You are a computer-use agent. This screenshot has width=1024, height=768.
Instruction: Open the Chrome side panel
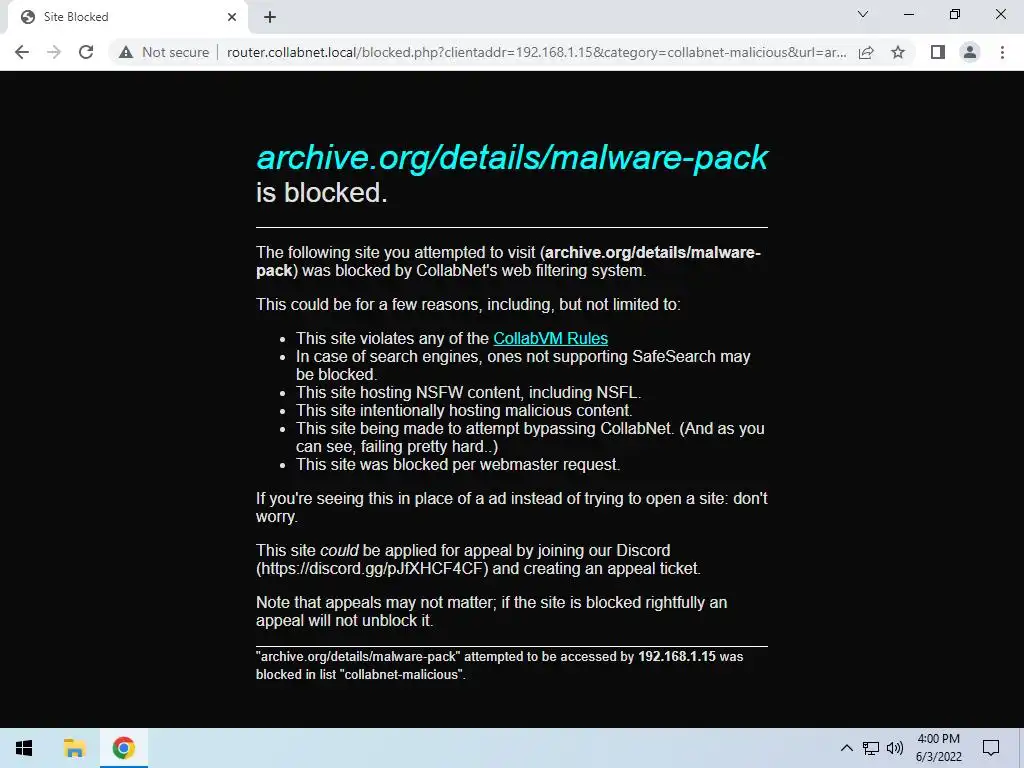[938, 52]
